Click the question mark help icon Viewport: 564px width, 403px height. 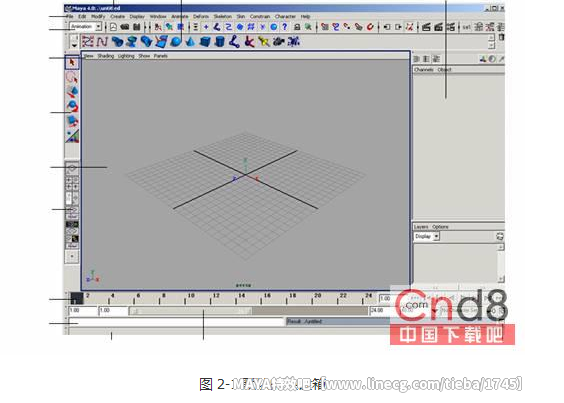(285, 27)
